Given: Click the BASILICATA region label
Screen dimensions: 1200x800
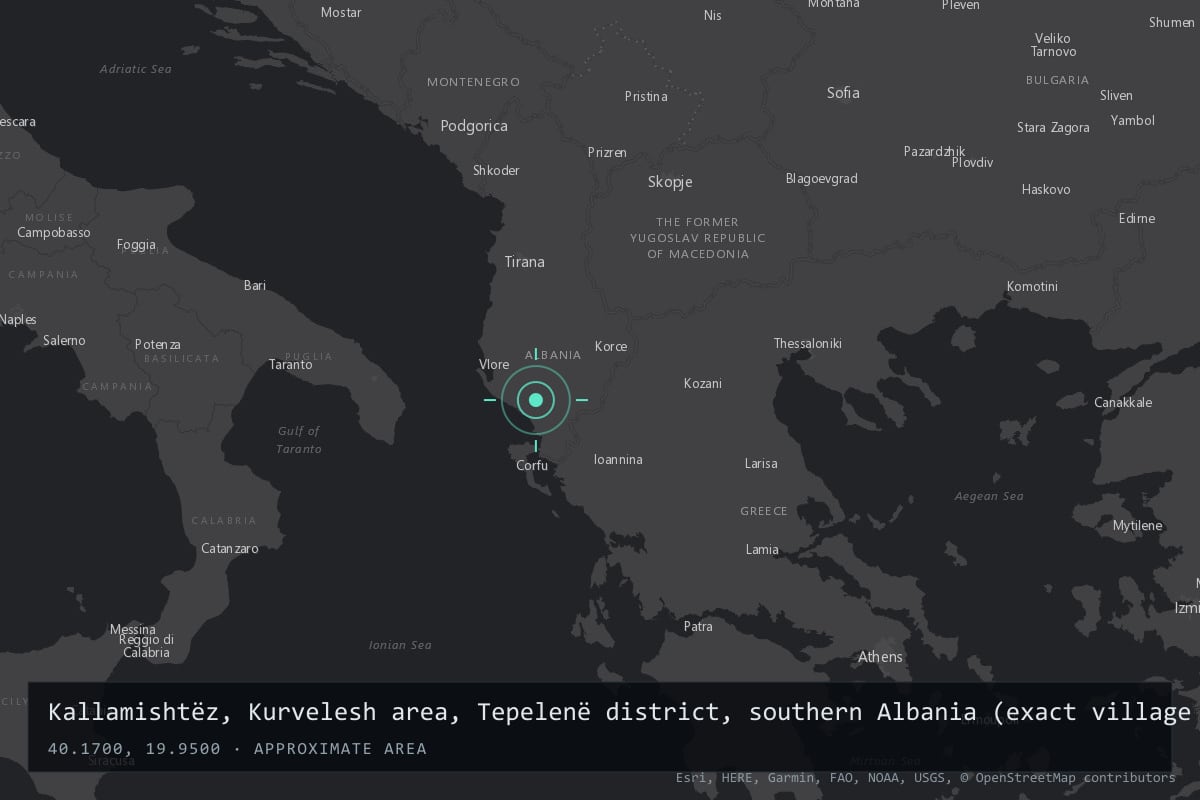Looking at the screenshot, I should 181,358.
